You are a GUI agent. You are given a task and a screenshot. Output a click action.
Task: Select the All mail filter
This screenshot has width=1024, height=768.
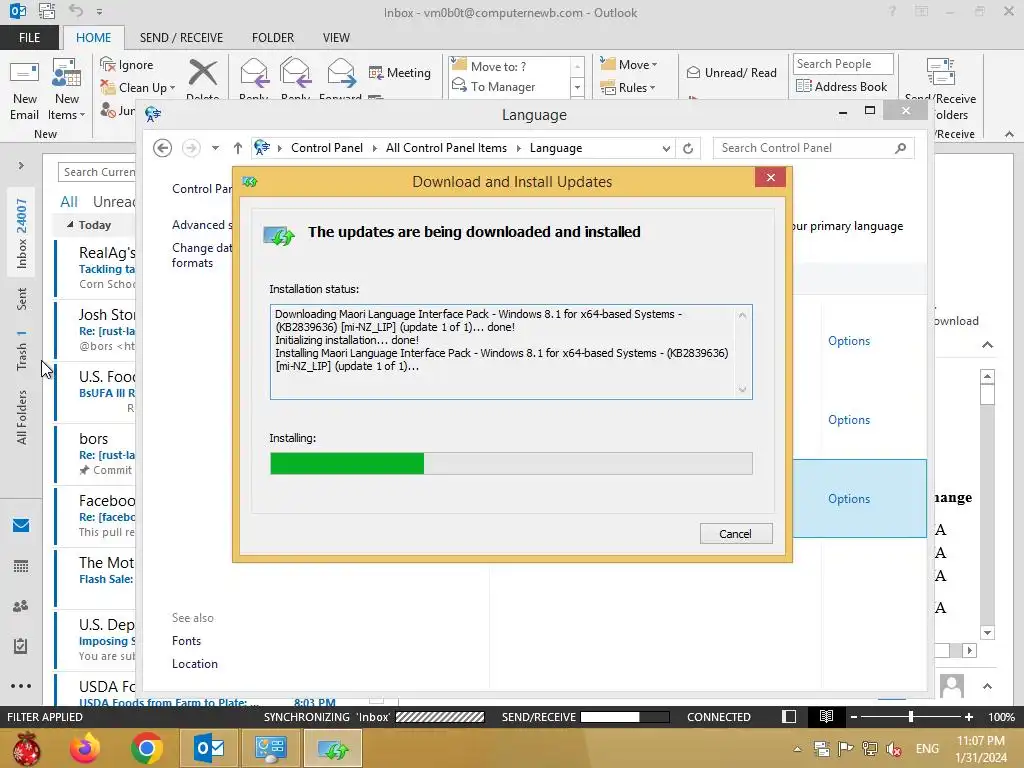click(x=69, y=202)
